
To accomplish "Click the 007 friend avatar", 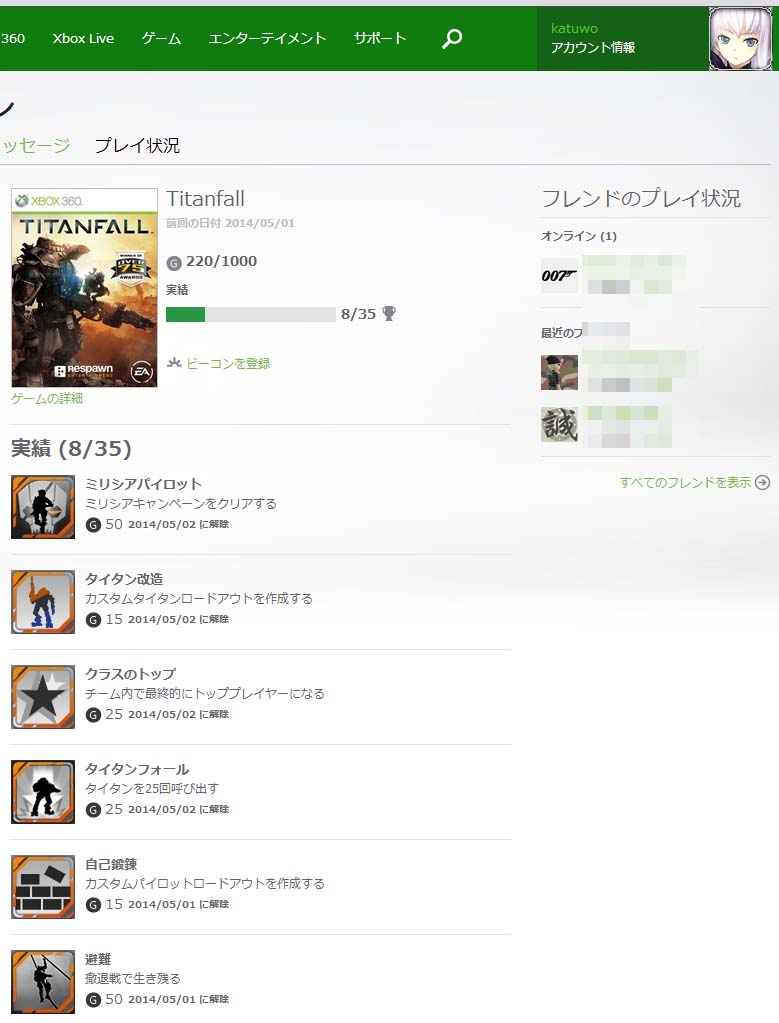I will coord(559,275).
